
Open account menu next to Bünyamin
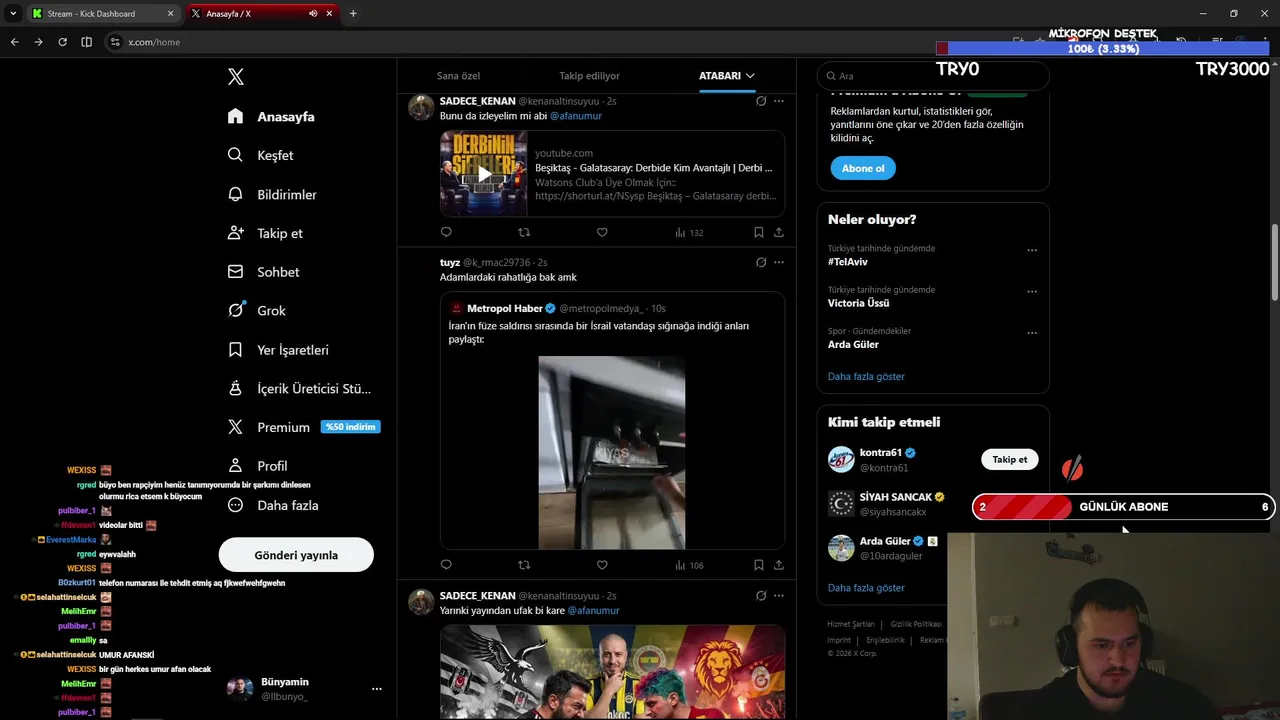click(x=377, y=689)
